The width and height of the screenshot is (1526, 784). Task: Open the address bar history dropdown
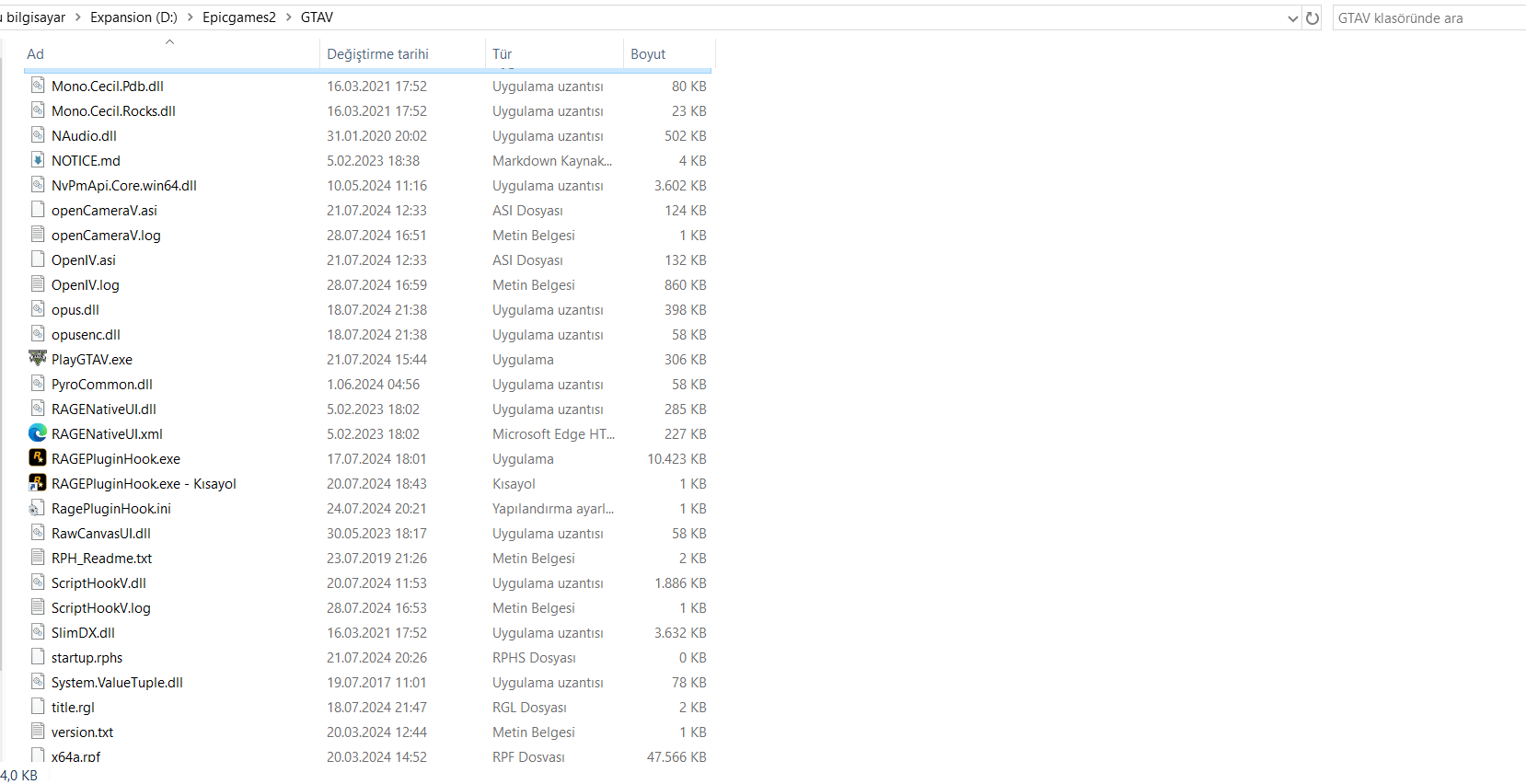pos(1293,17)
